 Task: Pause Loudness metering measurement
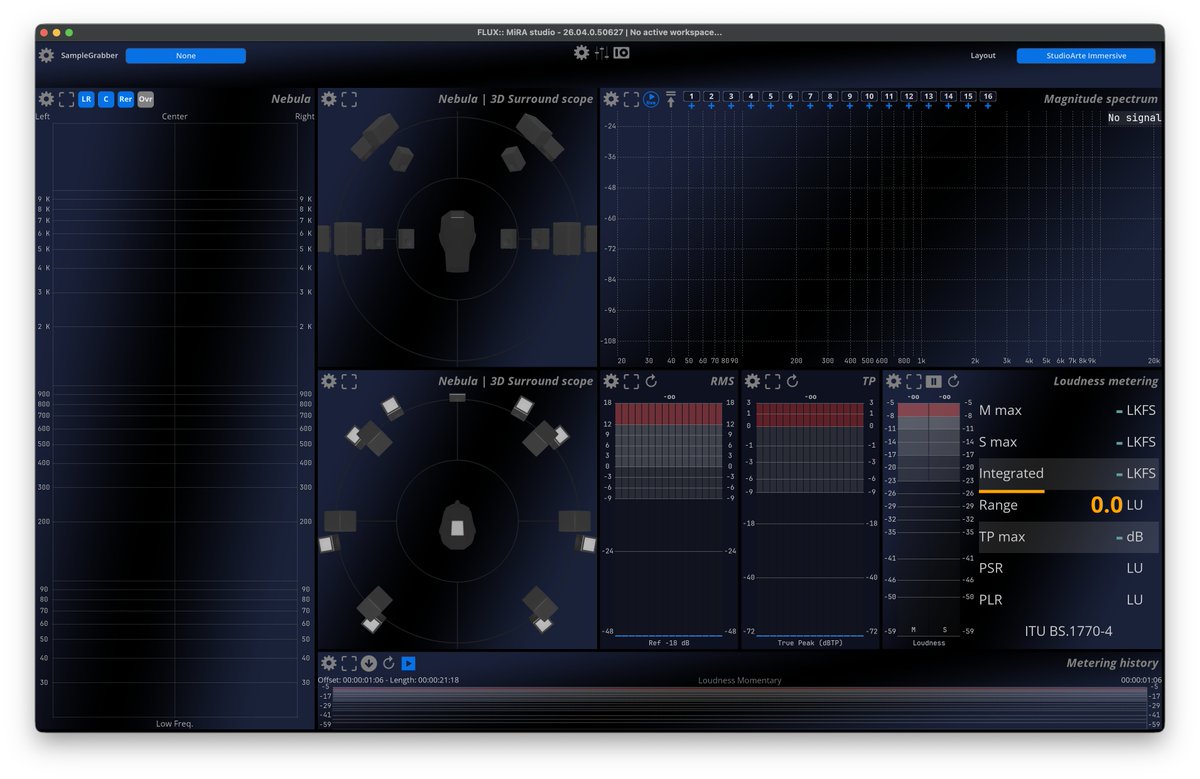(x=933, y=381)
